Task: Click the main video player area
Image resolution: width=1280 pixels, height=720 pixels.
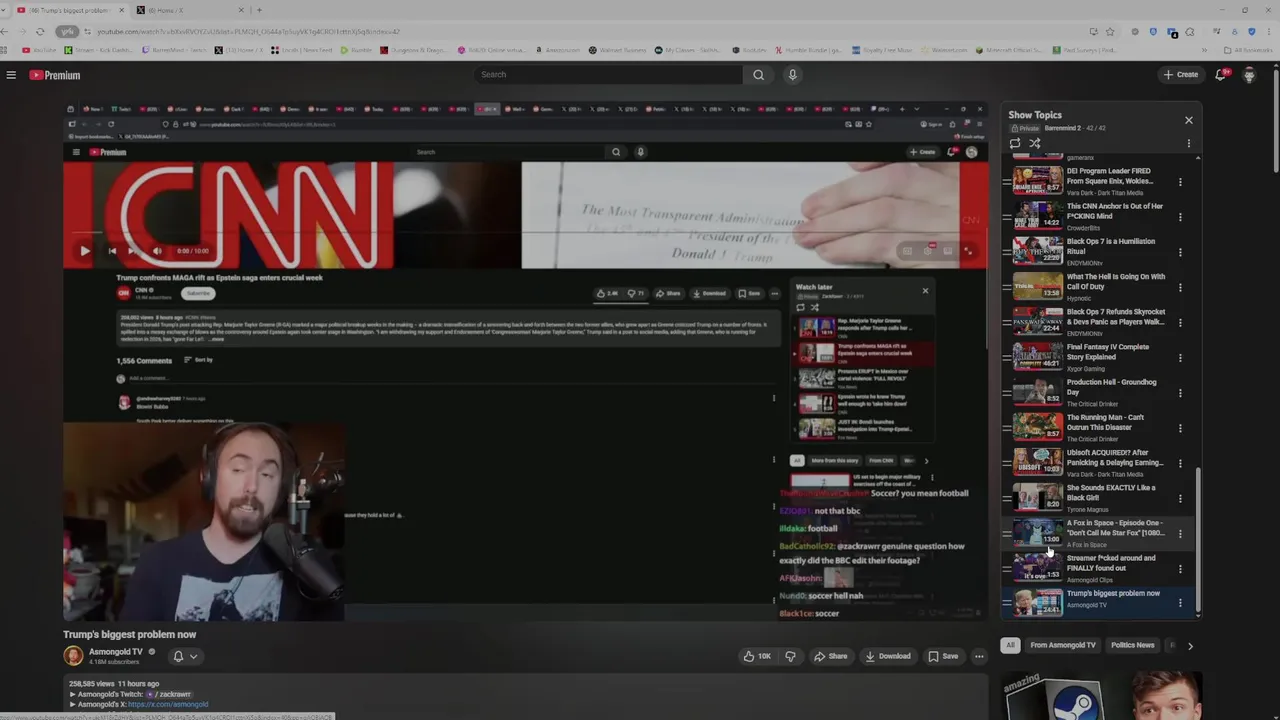Action: [x=525, y=362]
